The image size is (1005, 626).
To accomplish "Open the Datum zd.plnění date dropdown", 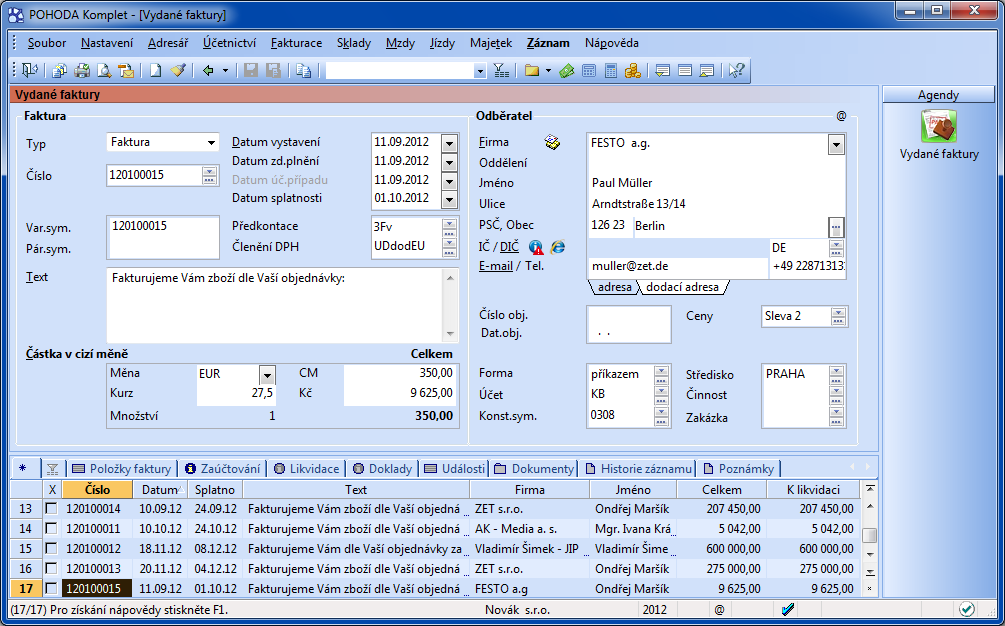I will (450, 161).
